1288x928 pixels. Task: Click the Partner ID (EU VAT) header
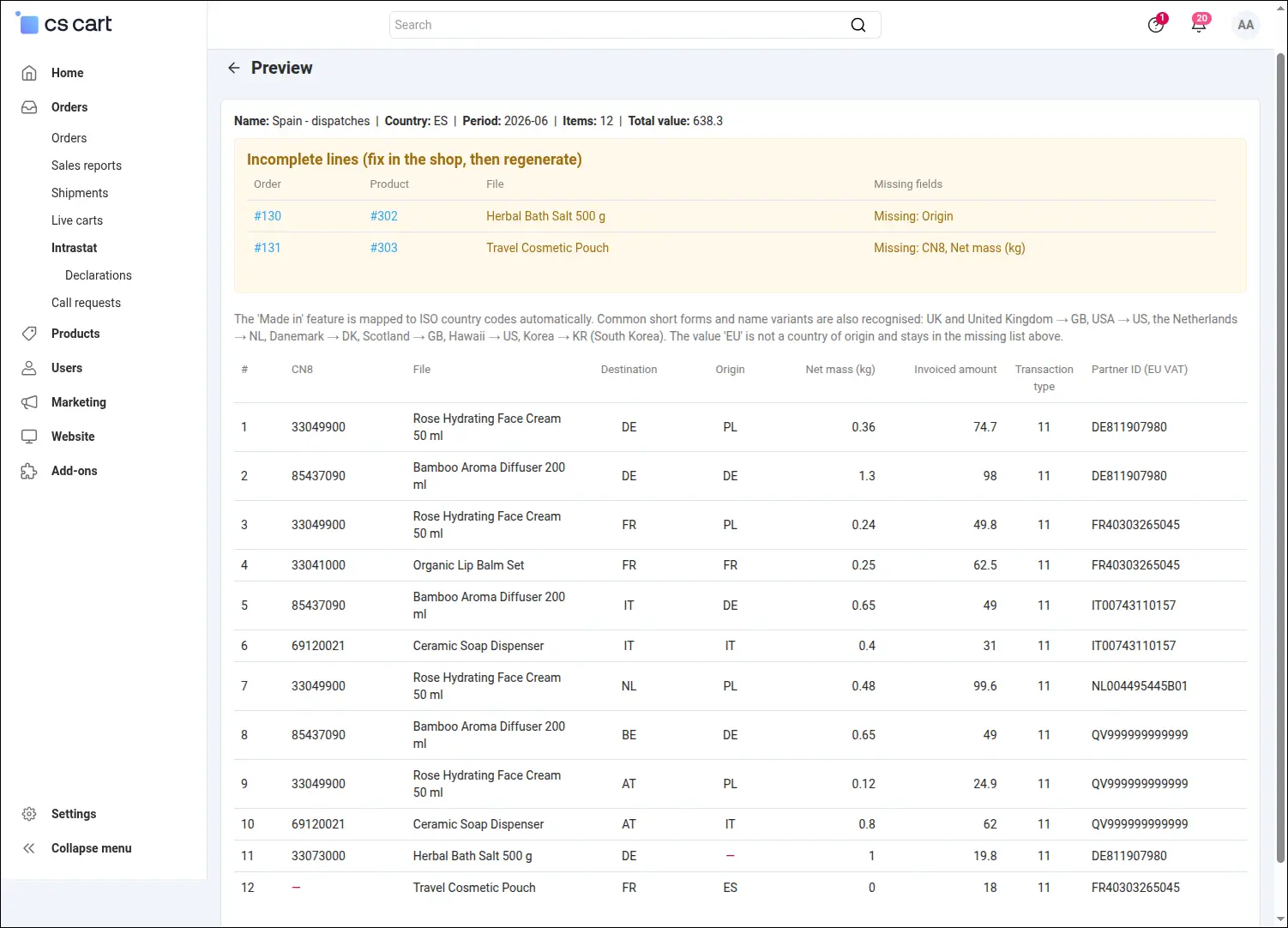tap(1139, 370)
